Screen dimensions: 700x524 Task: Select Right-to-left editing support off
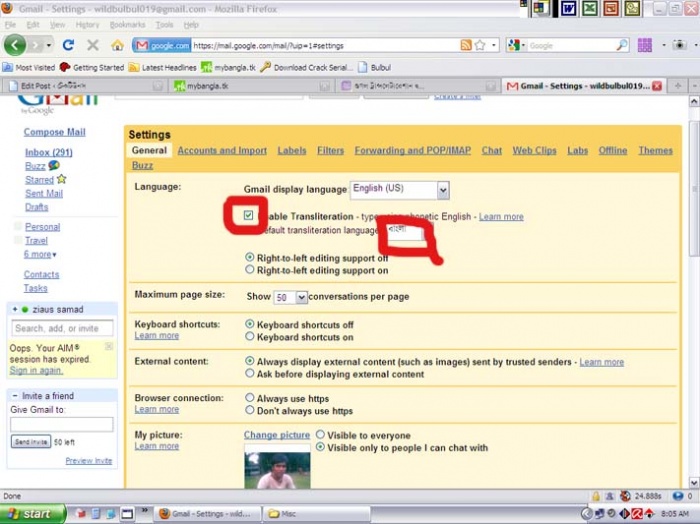click(250, 257)
